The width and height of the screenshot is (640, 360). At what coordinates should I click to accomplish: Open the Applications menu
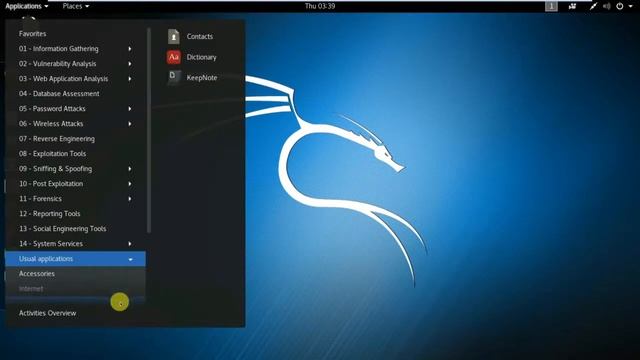[x=27, y=6]
